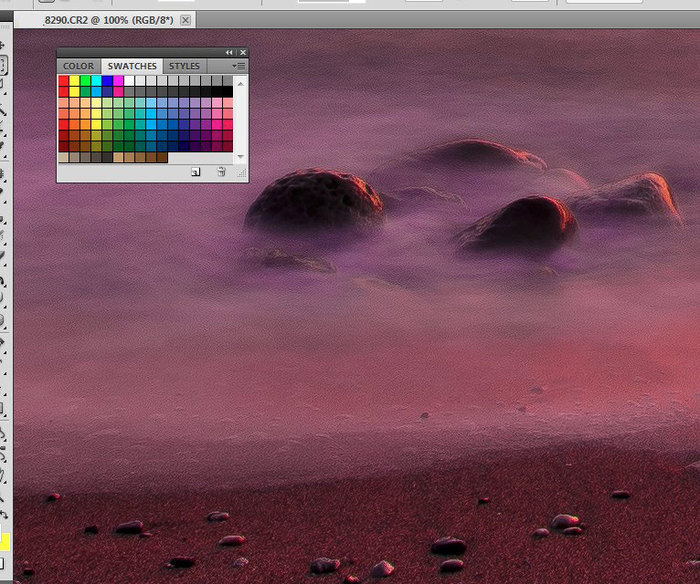Pick the black swatch ending second row
This screenshot has height=584, width=700.
point(228,91)
